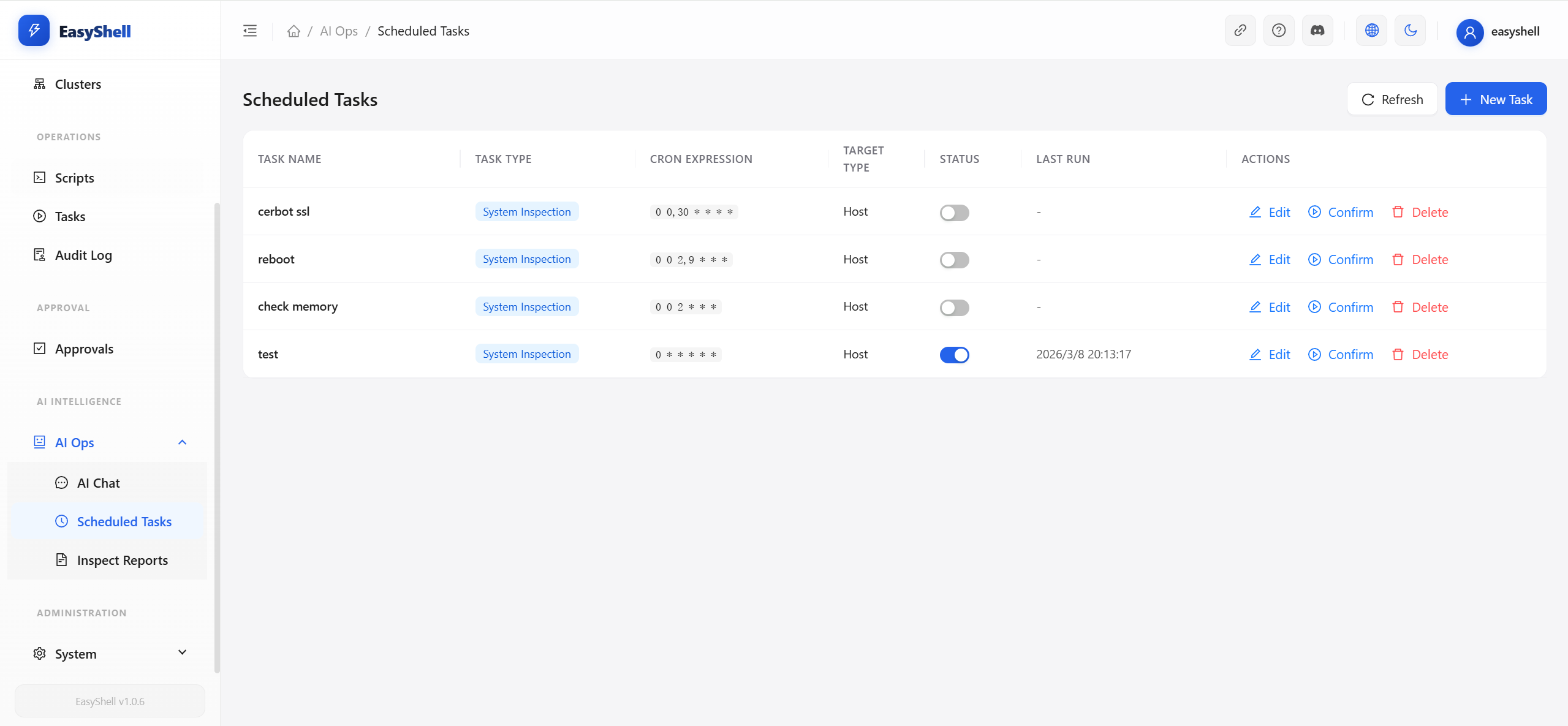Create a task with the New Task button

pyautogui.click(x=1496, y=99)
